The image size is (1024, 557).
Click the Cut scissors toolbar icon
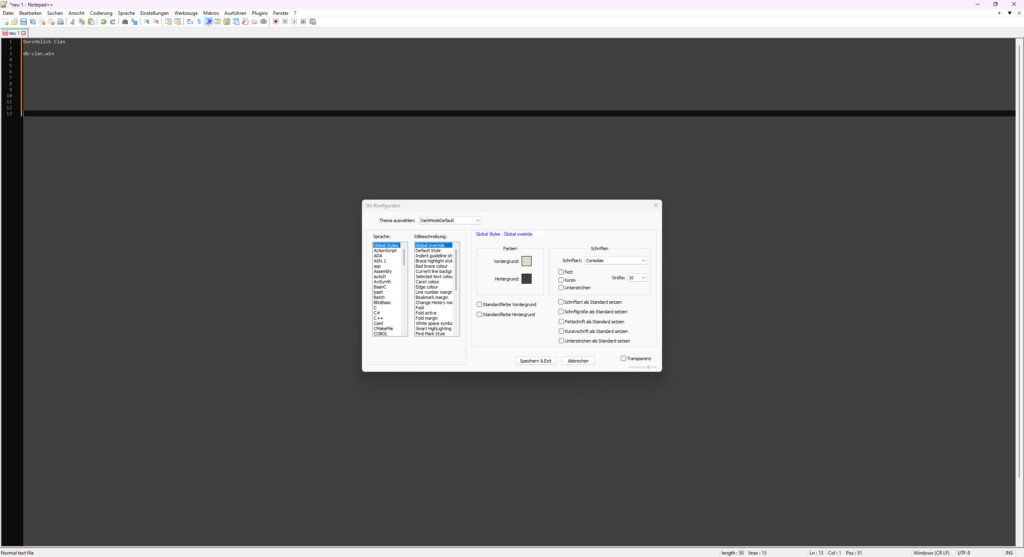[x=72, y=21]
